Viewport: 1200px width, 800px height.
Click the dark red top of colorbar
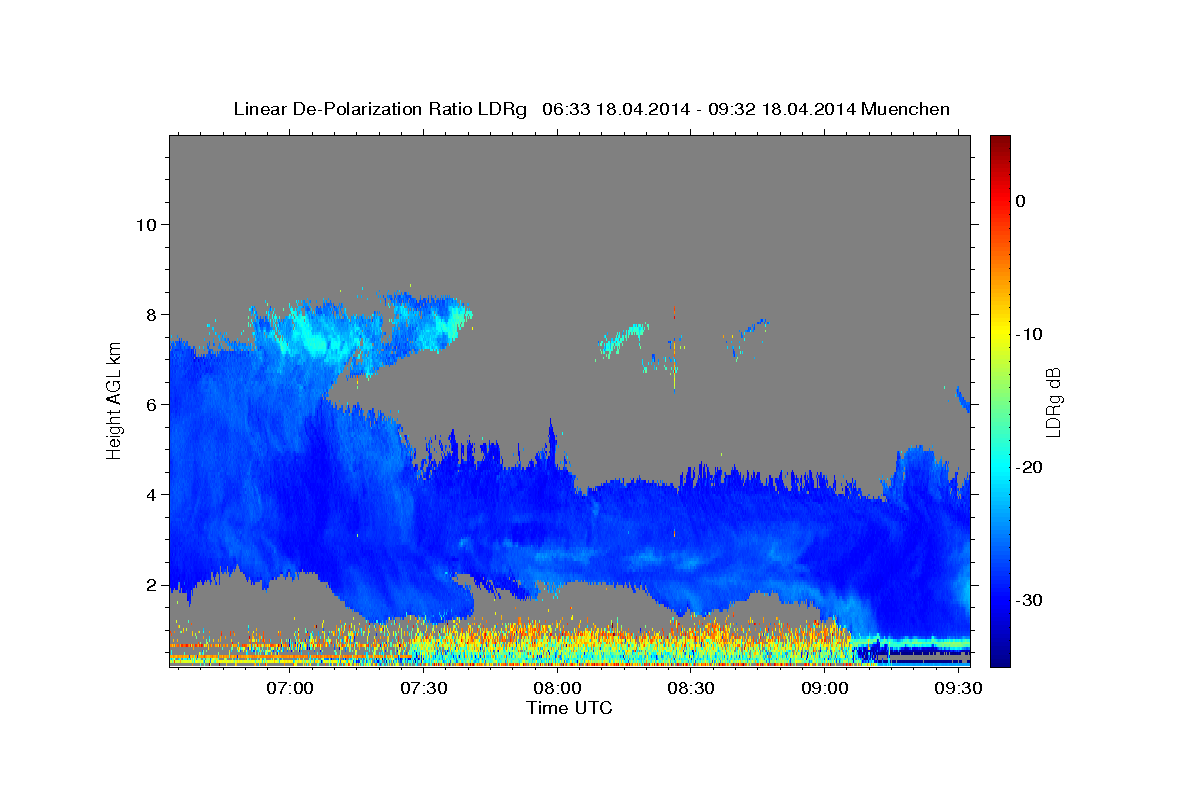point(1000,145)
